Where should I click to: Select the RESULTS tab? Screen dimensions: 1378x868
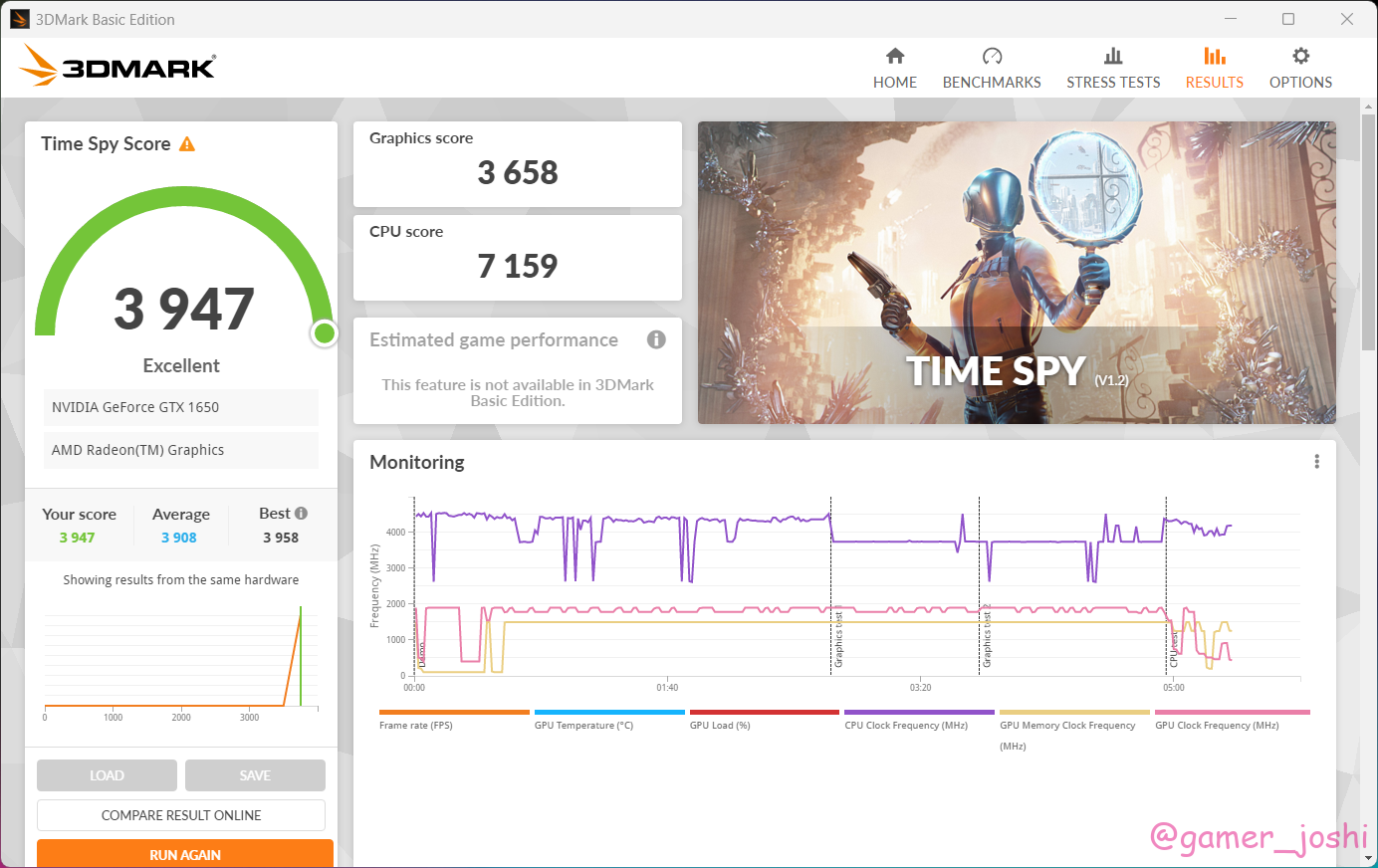[1215, 83]
